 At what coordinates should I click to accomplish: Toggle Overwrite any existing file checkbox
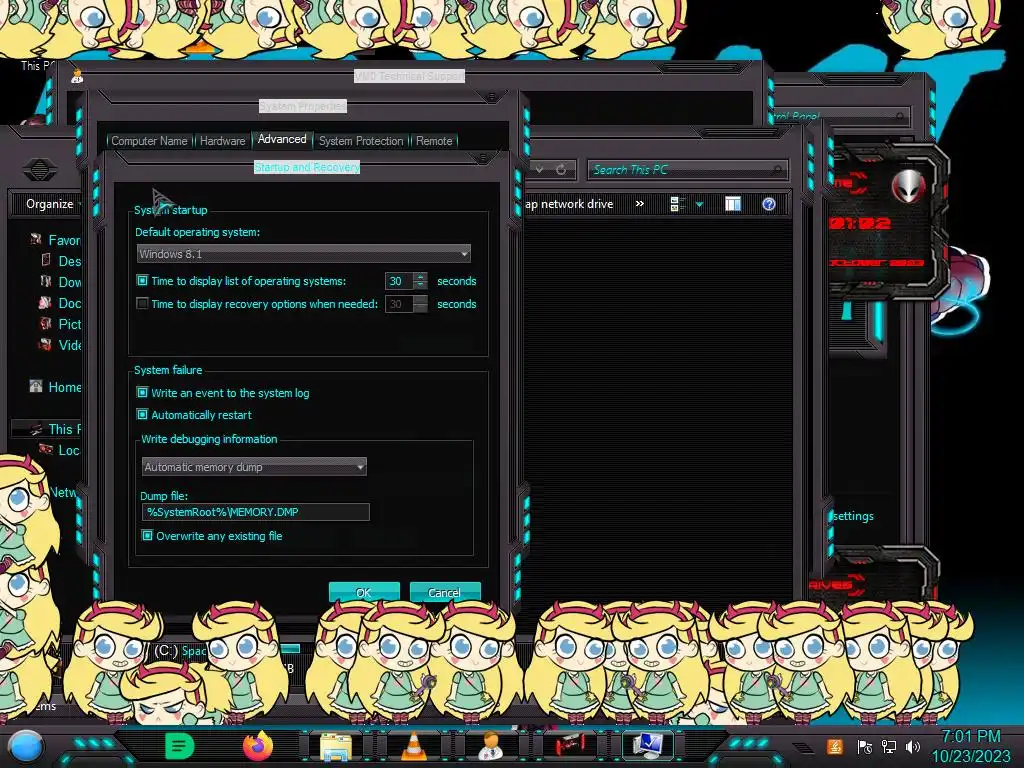148,536
